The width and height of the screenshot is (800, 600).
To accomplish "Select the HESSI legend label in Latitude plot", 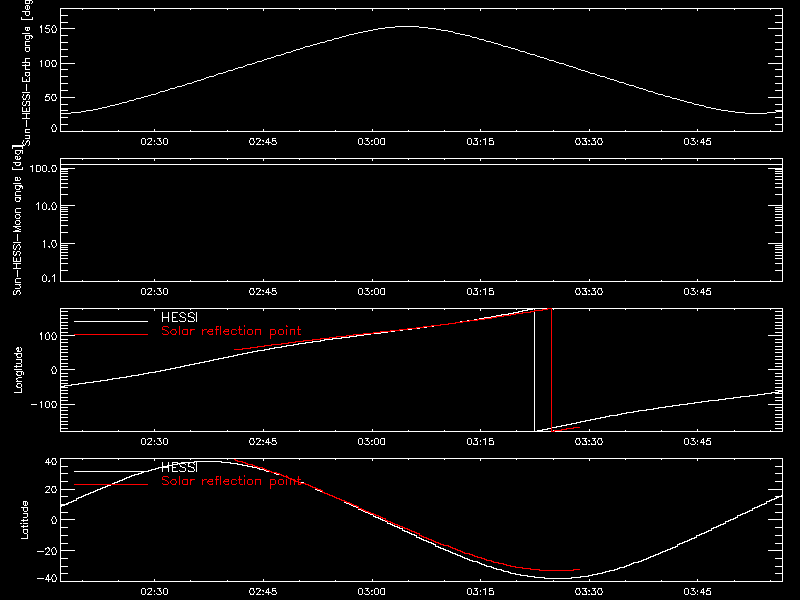I will coord(179,467).
